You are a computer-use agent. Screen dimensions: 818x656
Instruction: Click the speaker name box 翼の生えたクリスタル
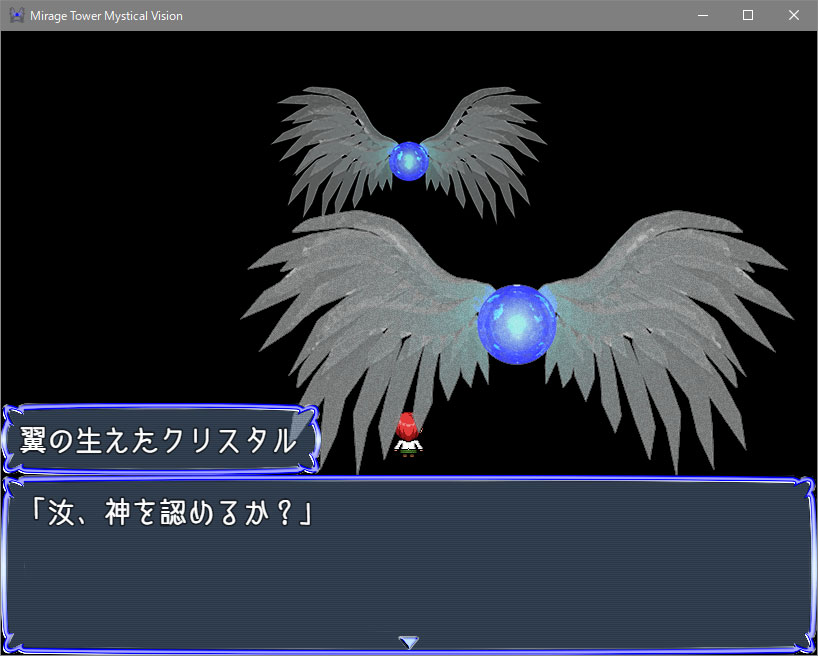coord(161,439)
